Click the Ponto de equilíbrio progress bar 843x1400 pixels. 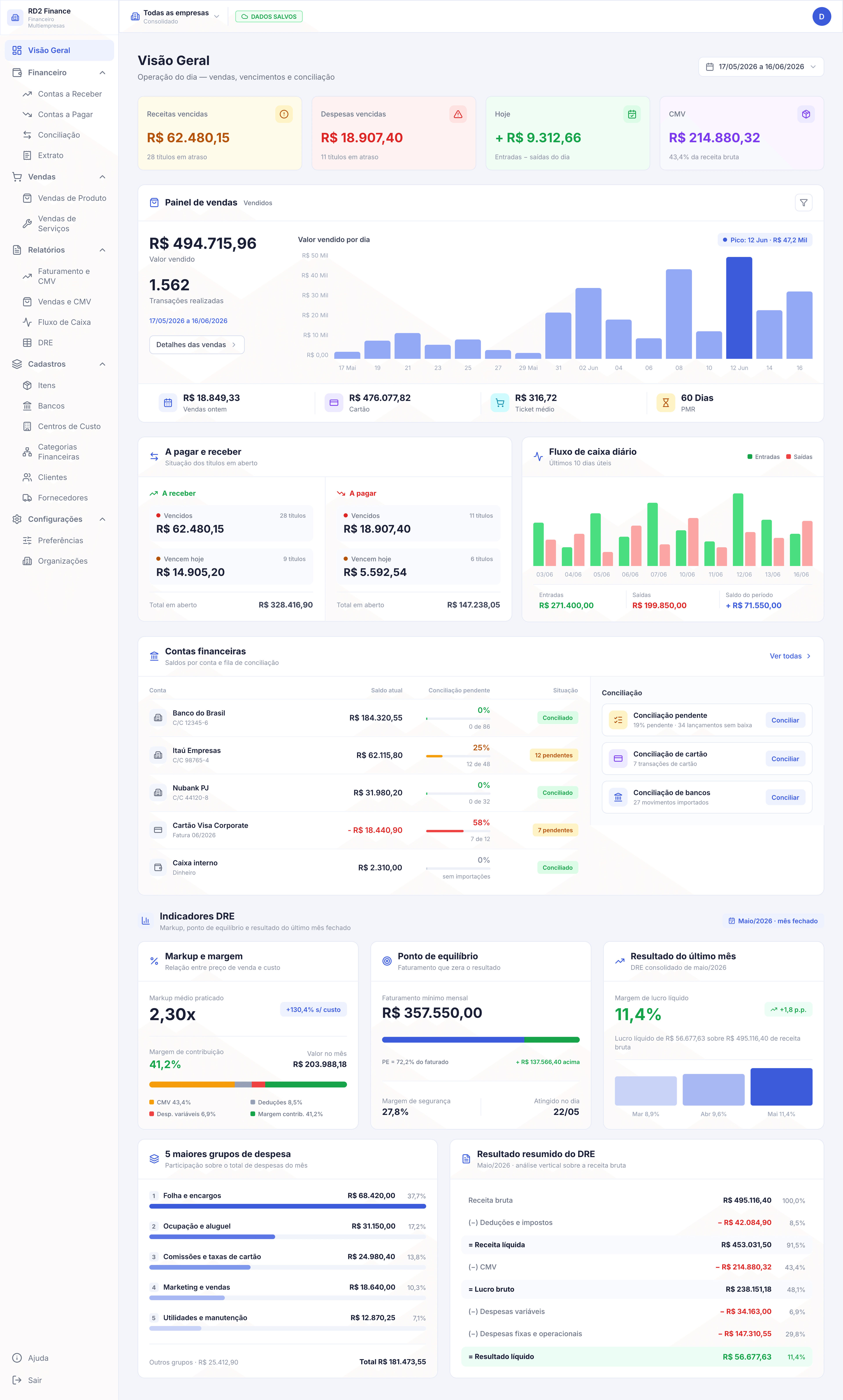[481, 1039]
